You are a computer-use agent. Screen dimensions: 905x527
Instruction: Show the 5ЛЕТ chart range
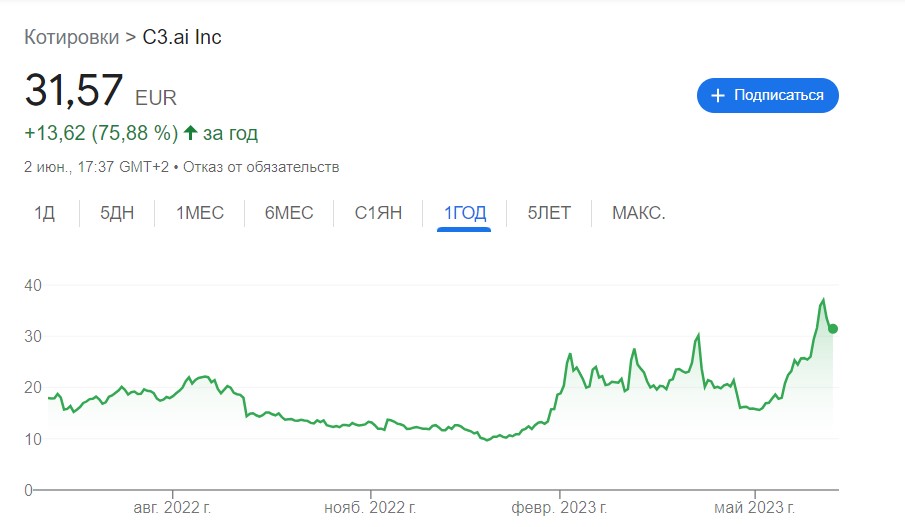(549, 212)
